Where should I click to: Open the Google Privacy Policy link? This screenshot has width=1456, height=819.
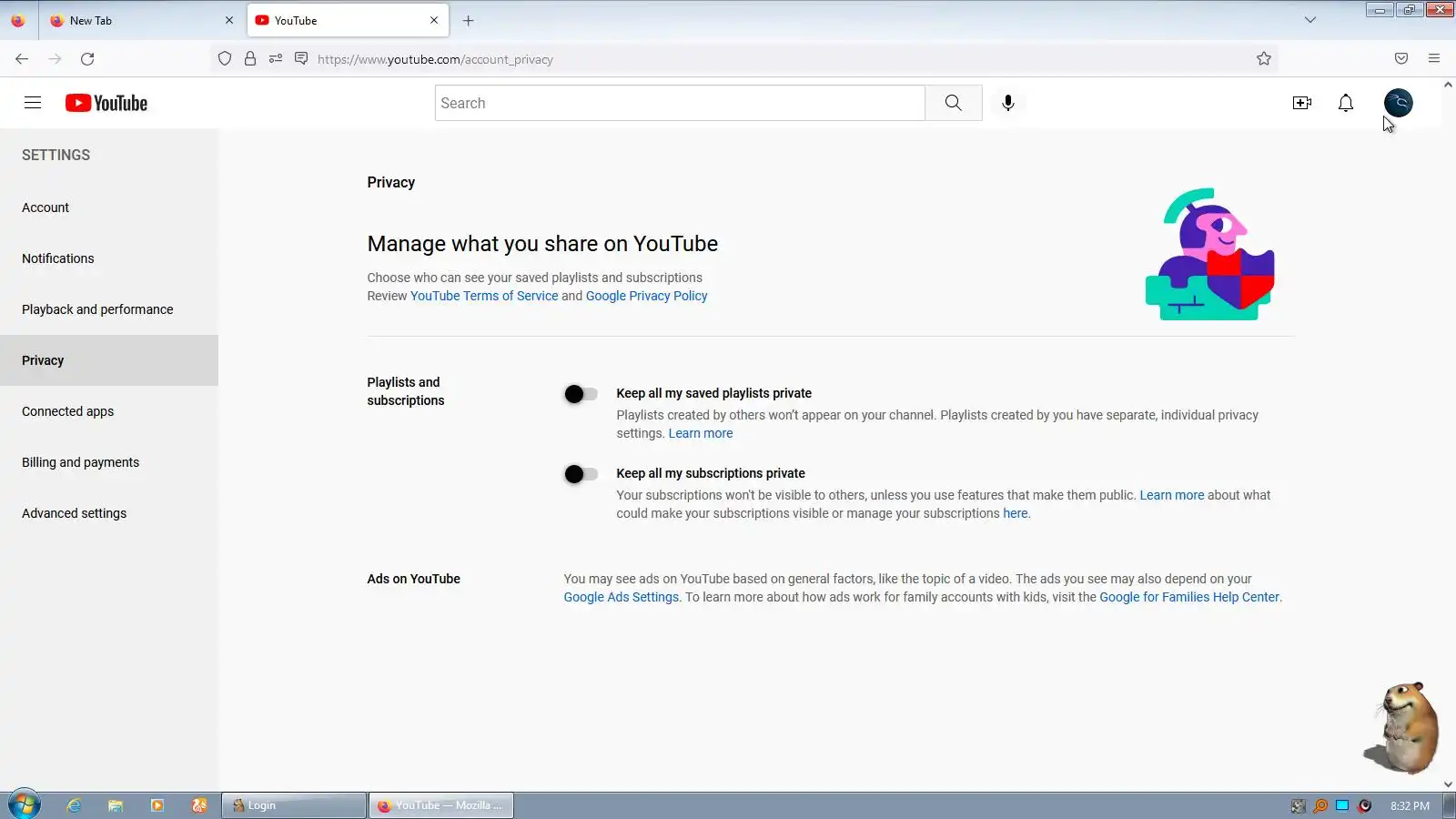click(x=646, y=296)
